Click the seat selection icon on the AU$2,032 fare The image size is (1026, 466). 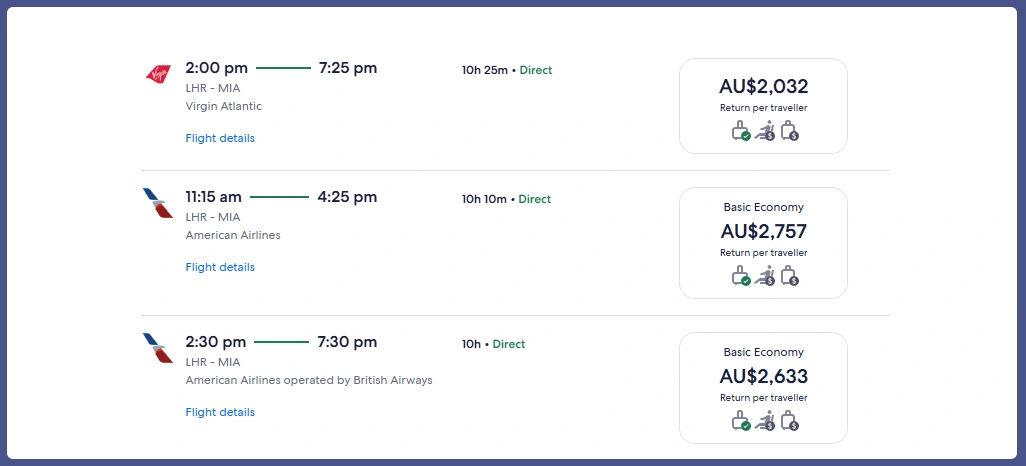[x=765, y=131]
